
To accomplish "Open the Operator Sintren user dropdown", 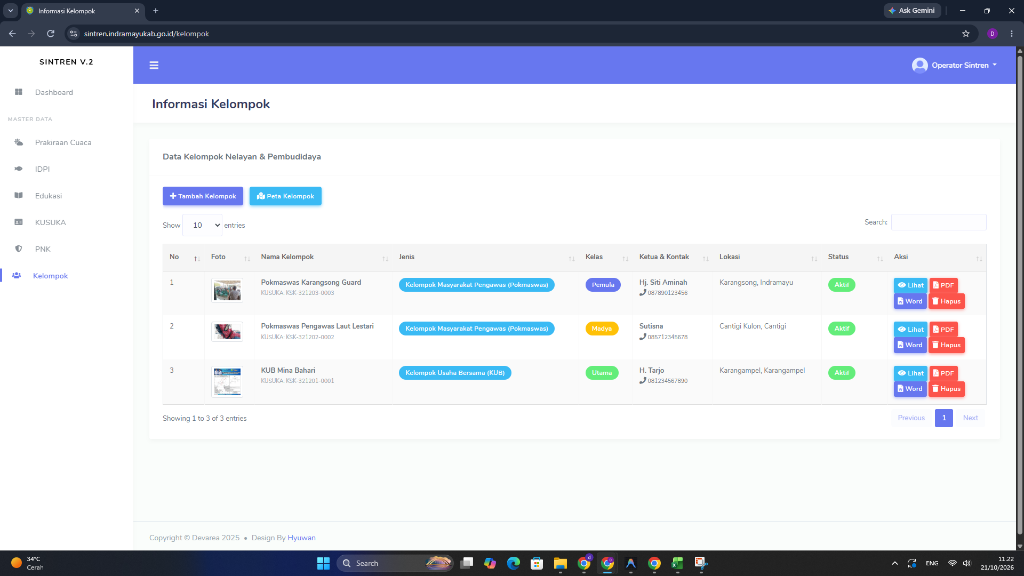I will (x=955, y=65).
